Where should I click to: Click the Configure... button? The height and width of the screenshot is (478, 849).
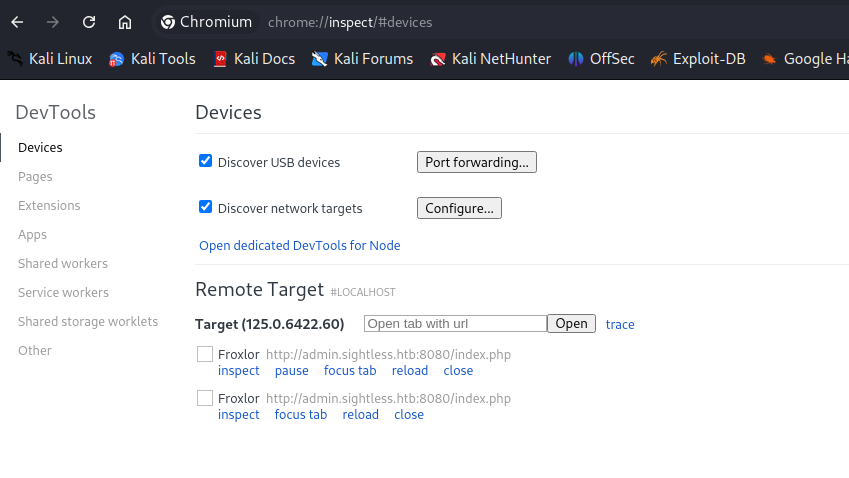[x=459, y=208]
